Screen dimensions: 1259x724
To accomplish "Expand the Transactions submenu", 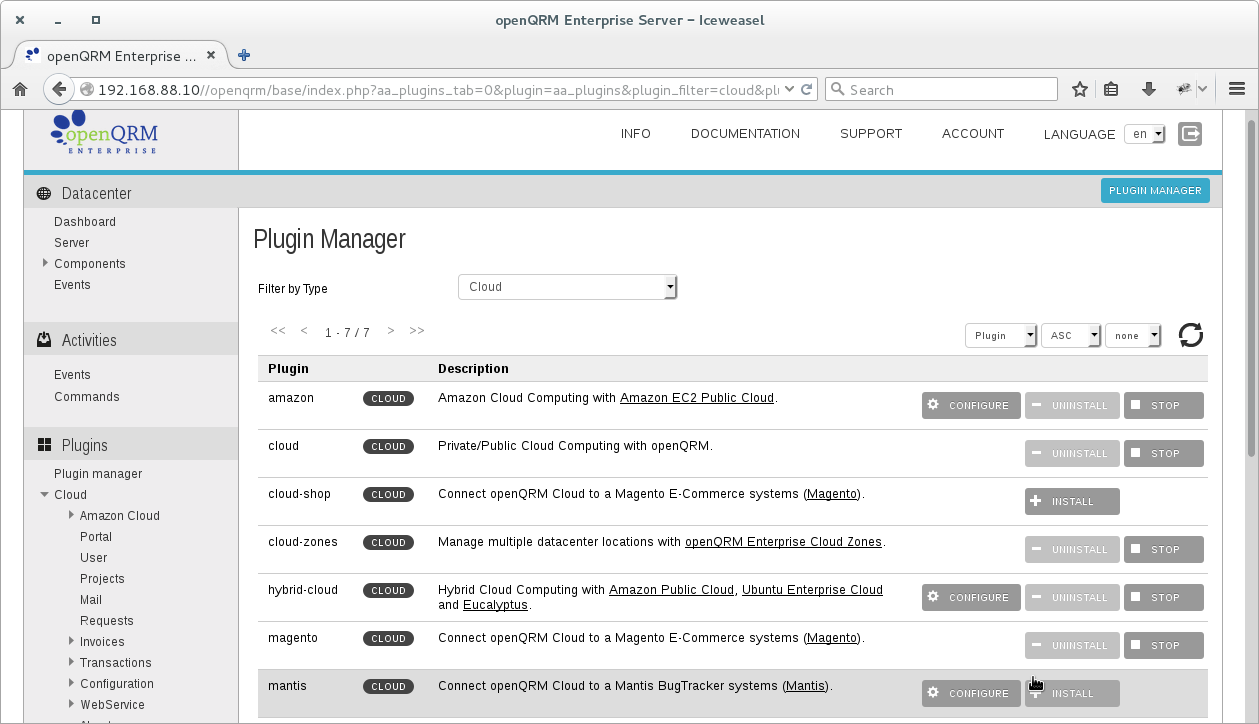I will 72,663.
